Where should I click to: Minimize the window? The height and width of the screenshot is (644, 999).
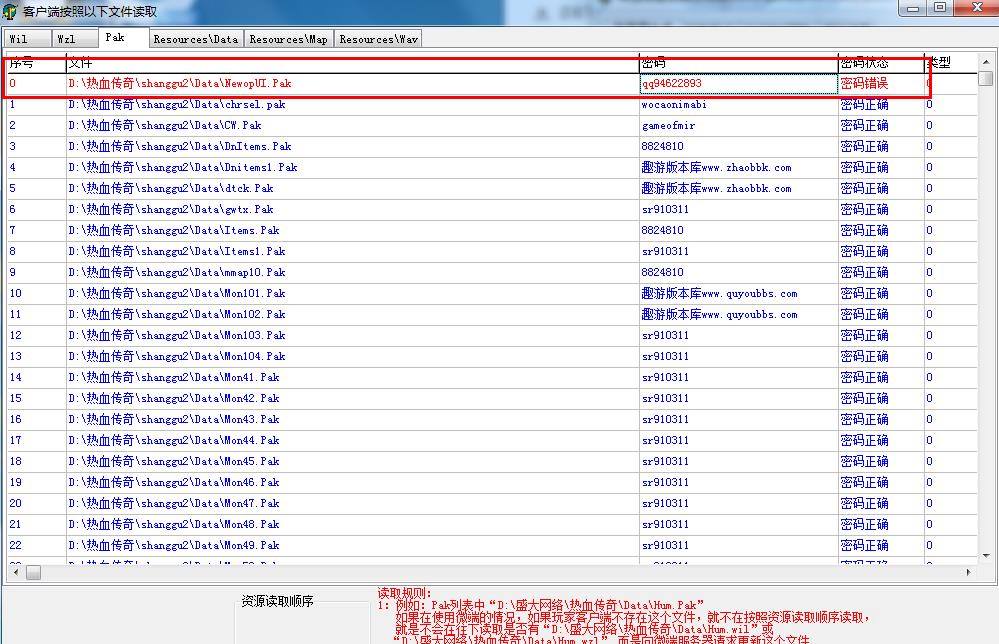point(914,8)
